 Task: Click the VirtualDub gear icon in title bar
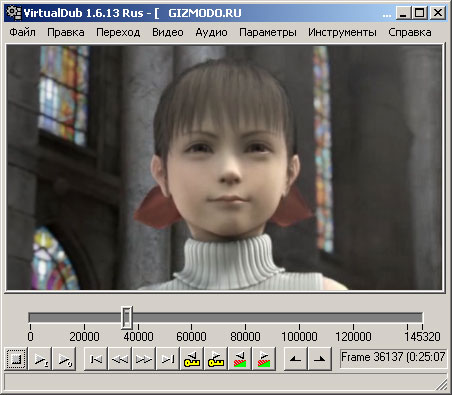click(x=14, y=13)
